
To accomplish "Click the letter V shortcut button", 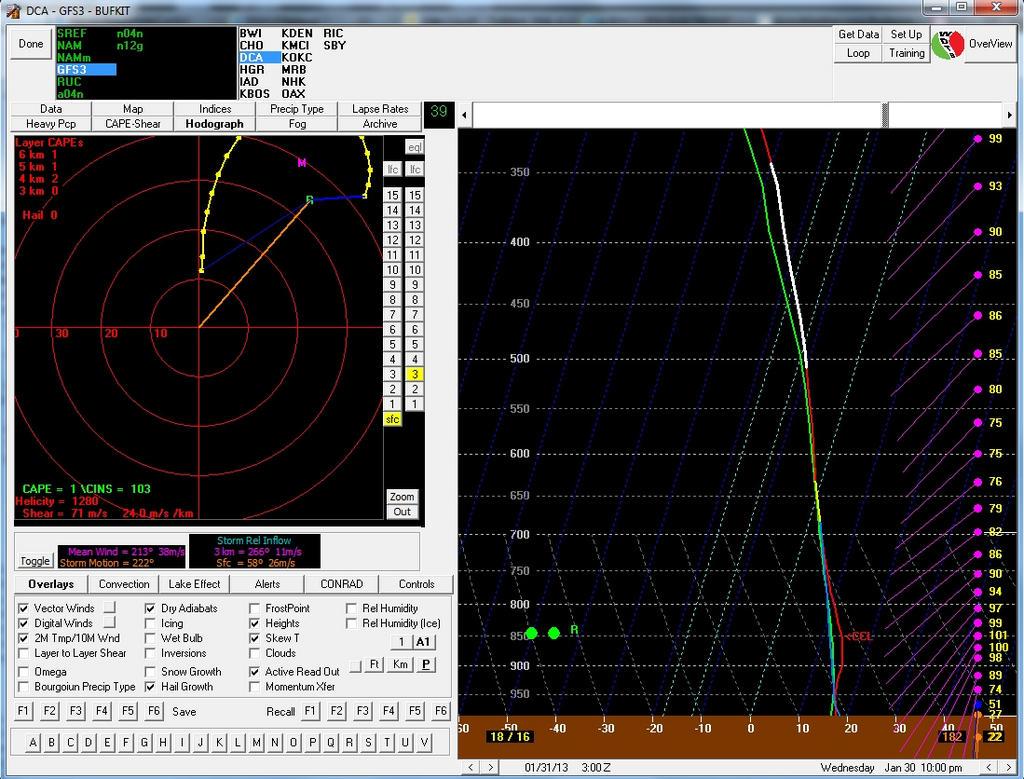I will (x=425, y=742).
